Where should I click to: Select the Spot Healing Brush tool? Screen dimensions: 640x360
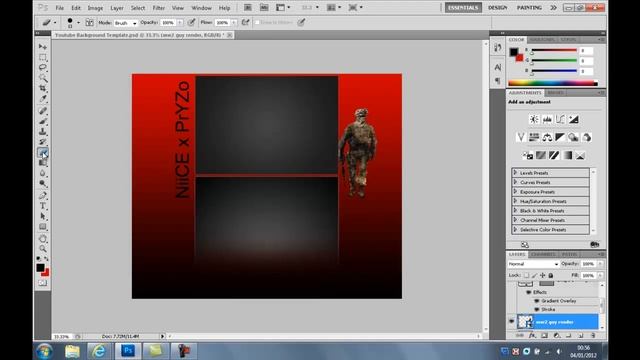[x=42, y=111]
